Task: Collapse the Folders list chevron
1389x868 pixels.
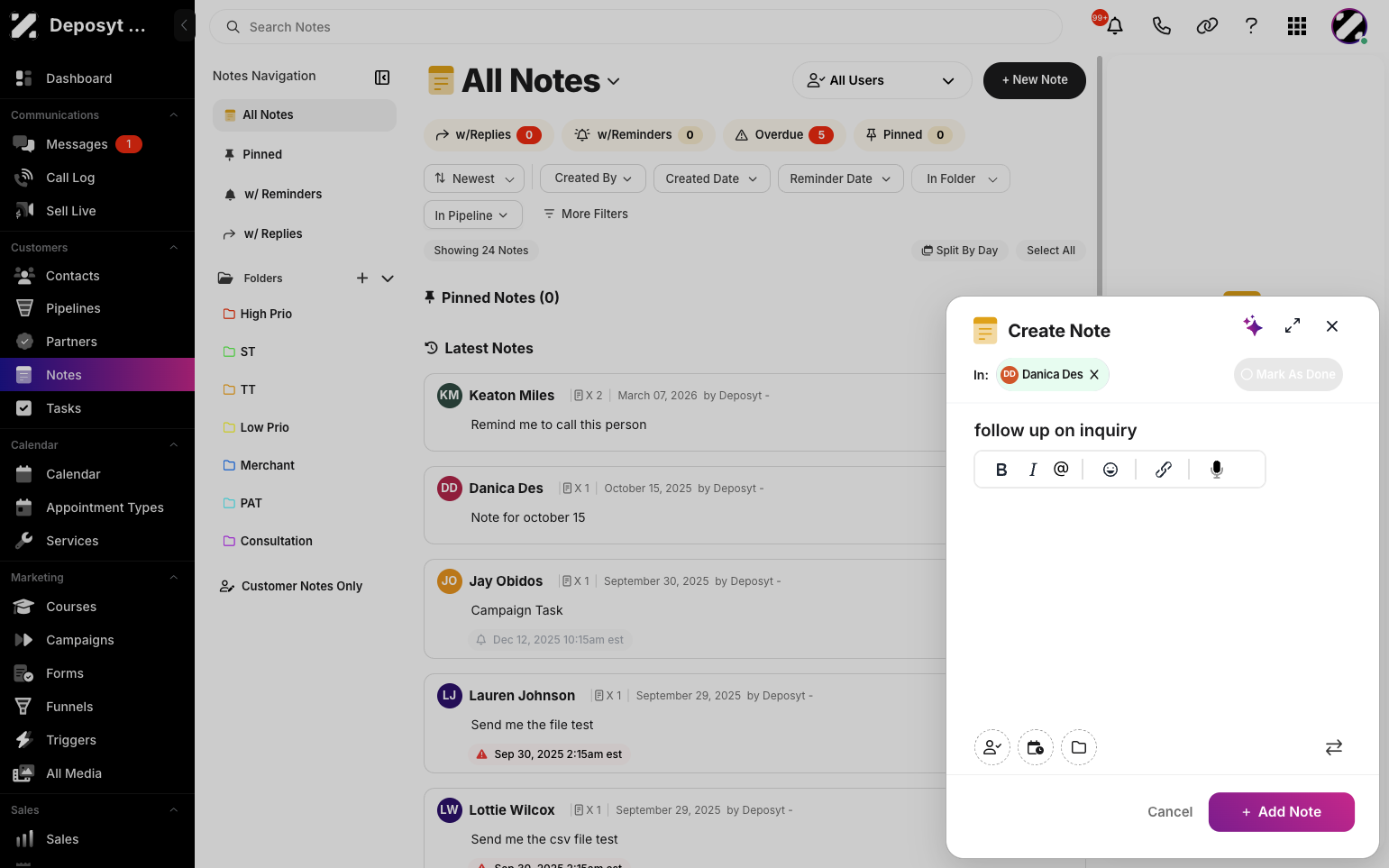Action: point(388,279)
